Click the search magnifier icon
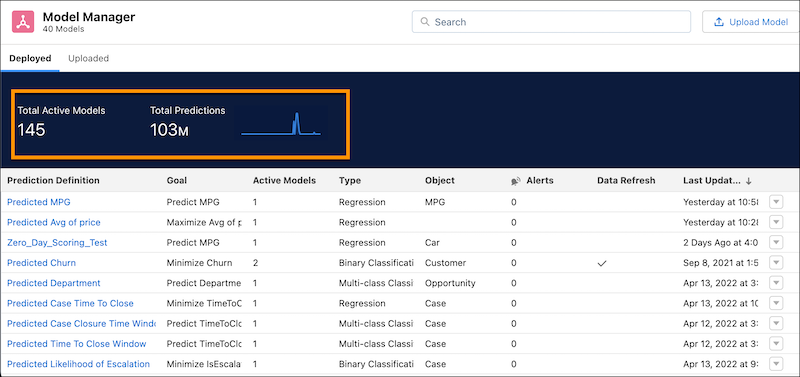The width and height of the screenshot is (800, 377). (424, 22)
